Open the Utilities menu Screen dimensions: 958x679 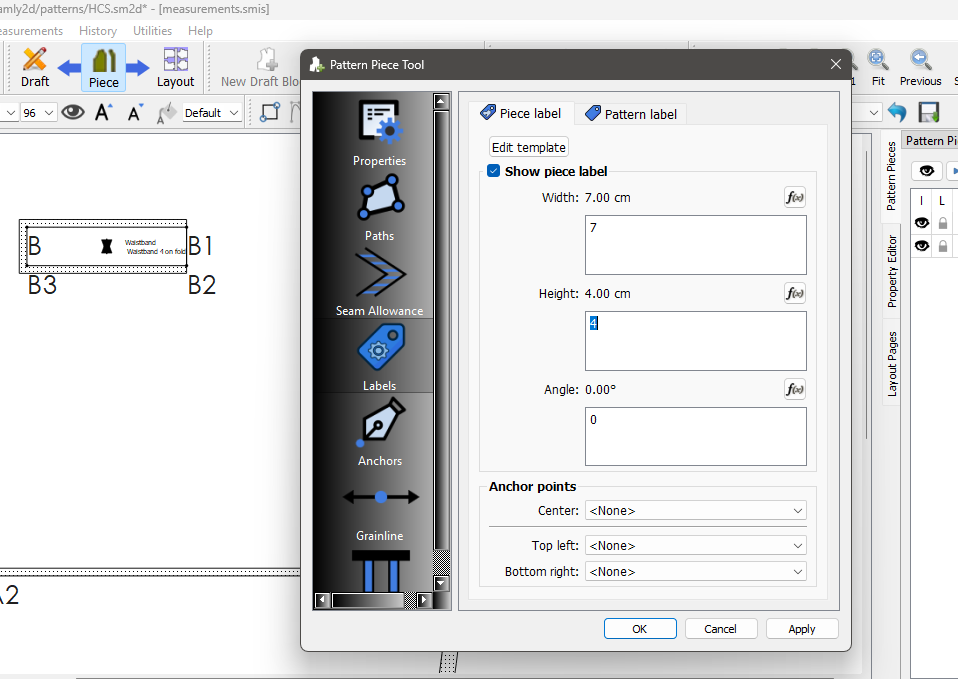[152, 31]
